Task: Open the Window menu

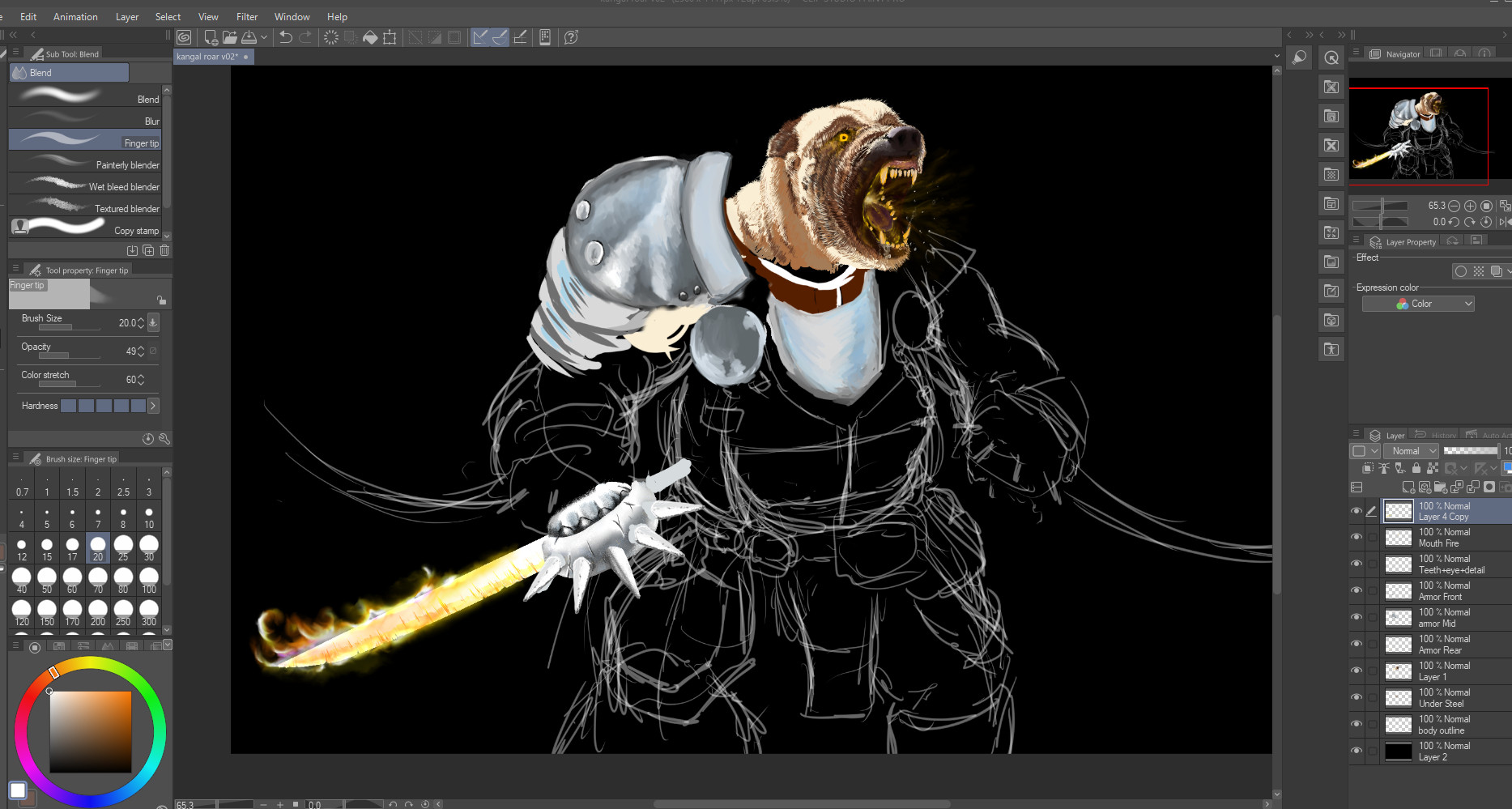Action: [x=292, y=16]
